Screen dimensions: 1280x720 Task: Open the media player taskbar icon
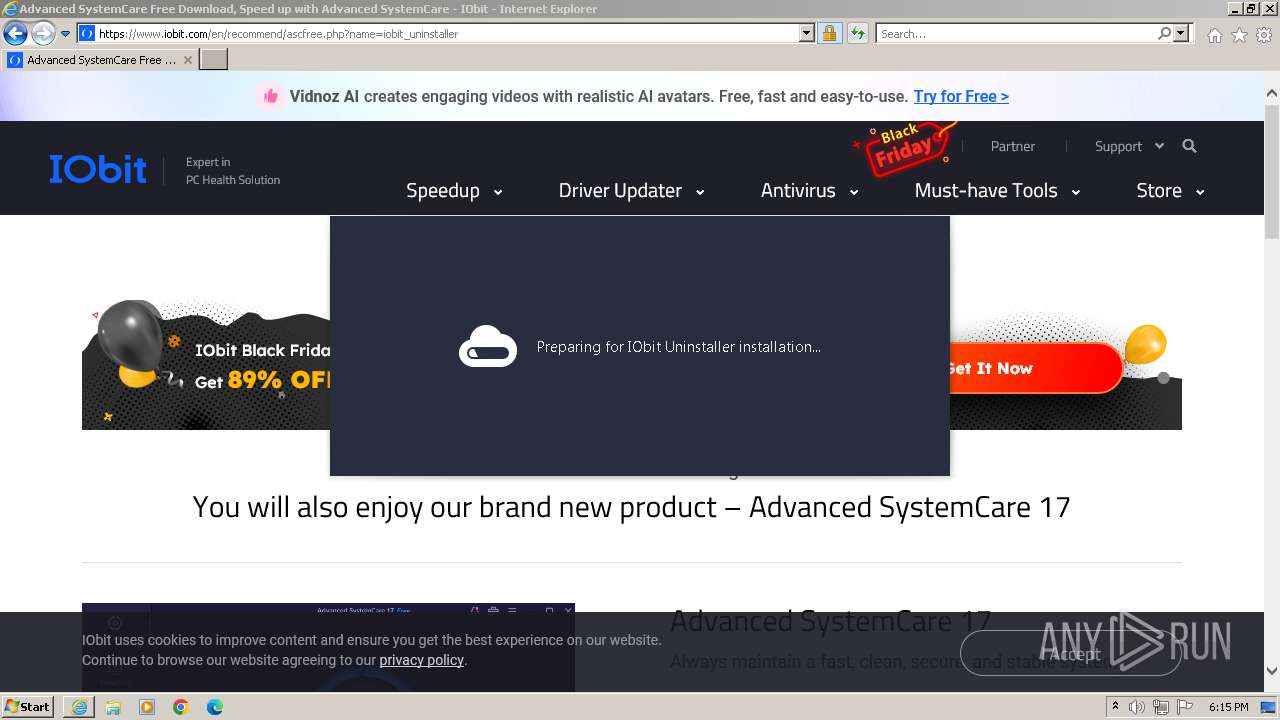click(x=147, y=707)
